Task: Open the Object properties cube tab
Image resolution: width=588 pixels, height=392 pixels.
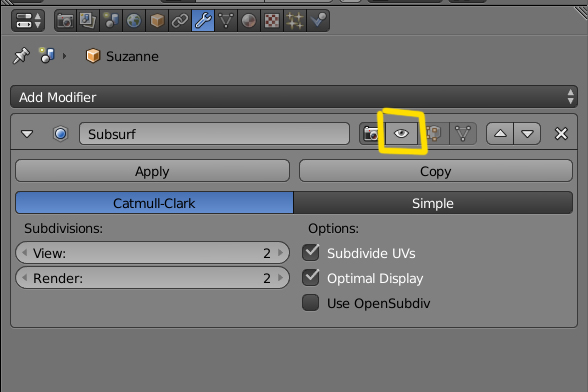Action: 157,21
